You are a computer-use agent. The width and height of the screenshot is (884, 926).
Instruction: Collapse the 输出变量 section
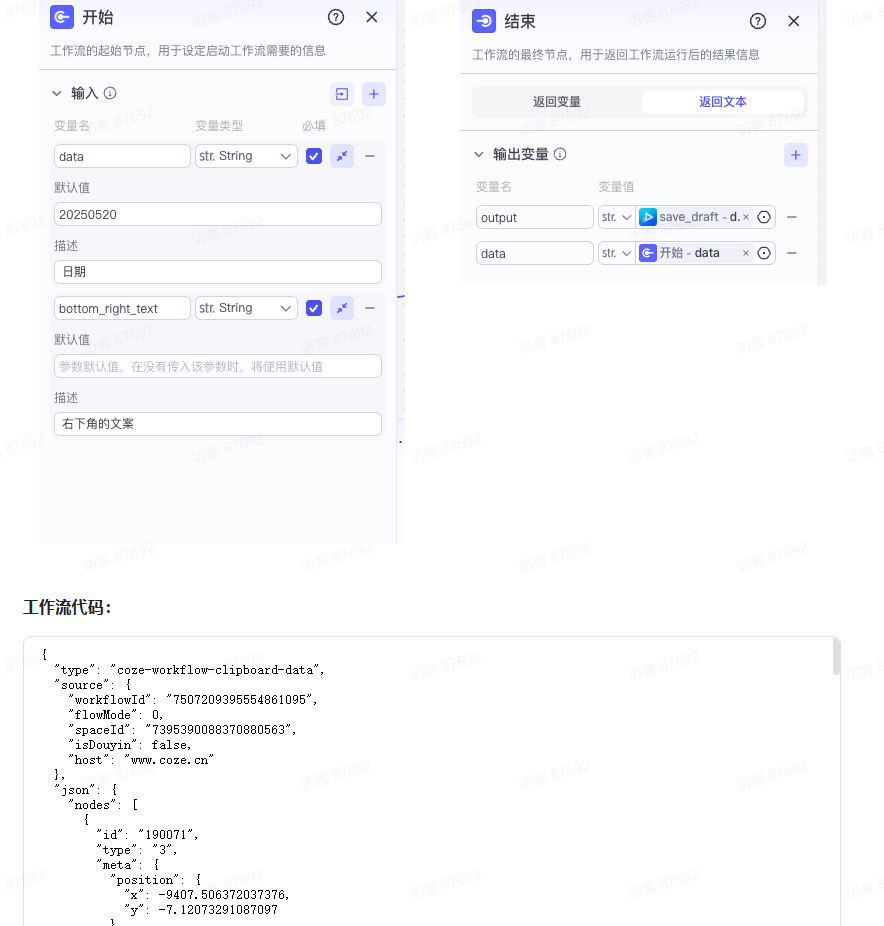[x=479, y=155]
